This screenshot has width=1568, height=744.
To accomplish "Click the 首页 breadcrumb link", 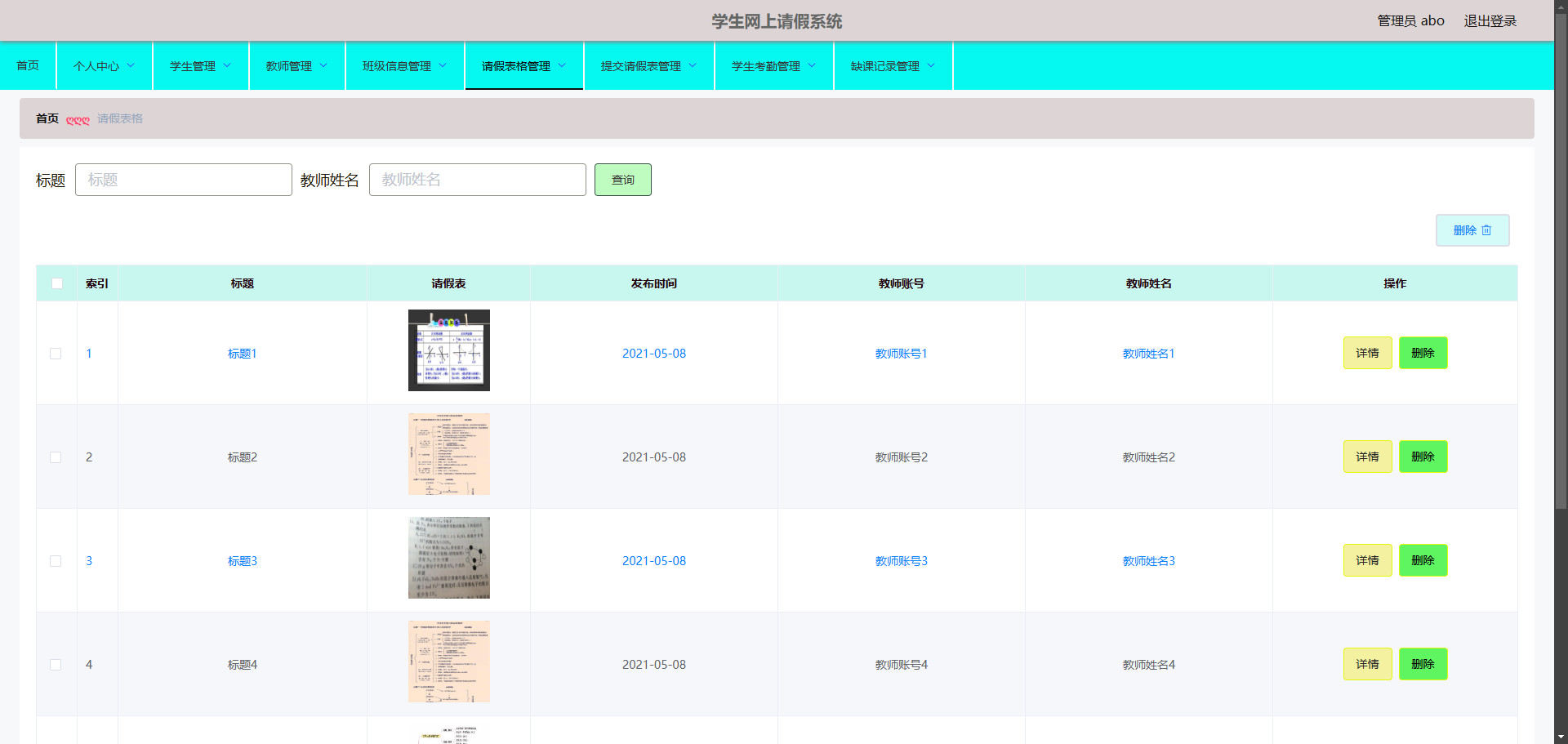I will [47, 118].
